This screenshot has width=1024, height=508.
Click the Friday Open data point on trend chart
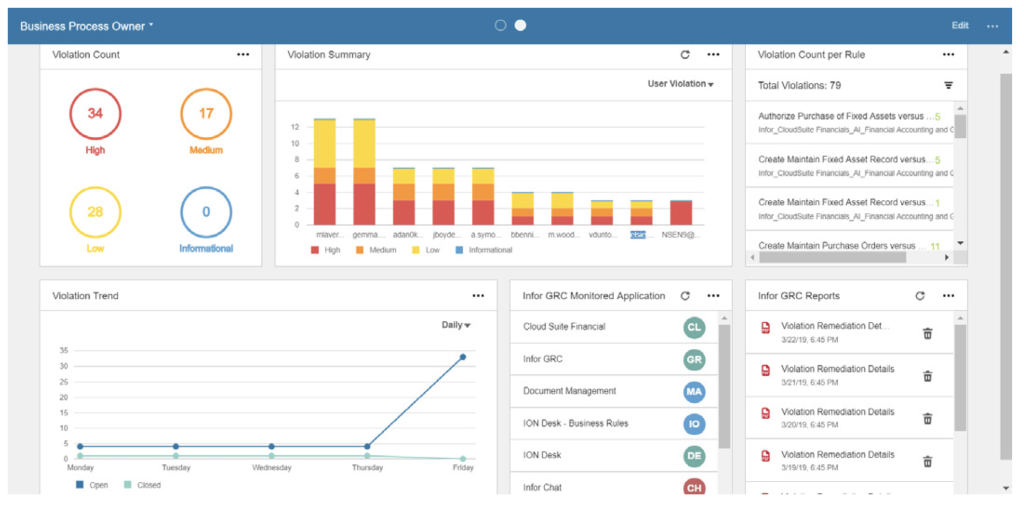click(x=462, y=357)
